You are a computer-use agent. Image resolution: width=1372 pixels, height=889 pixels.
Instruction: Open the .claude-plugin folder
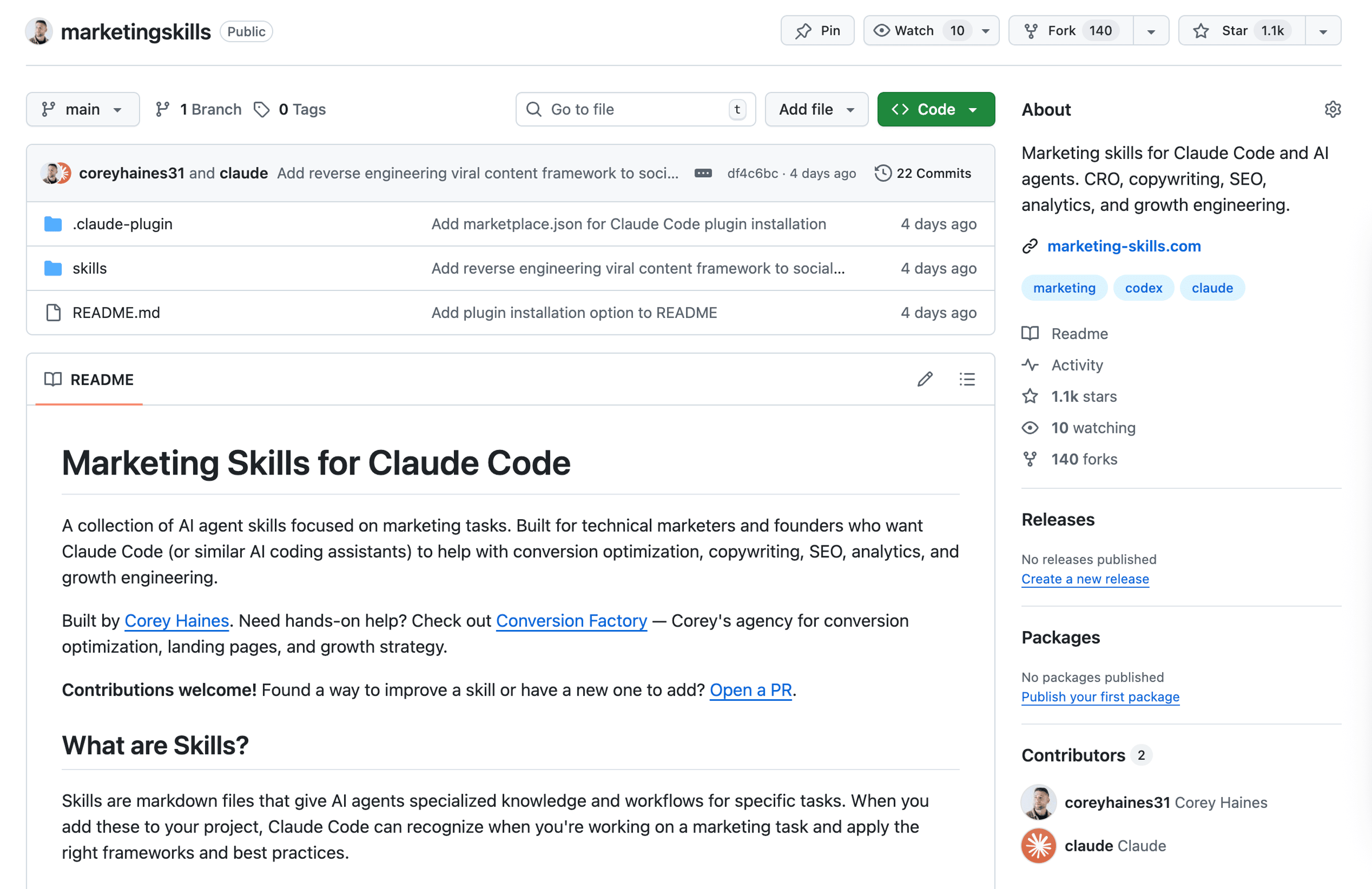point(122,224)
